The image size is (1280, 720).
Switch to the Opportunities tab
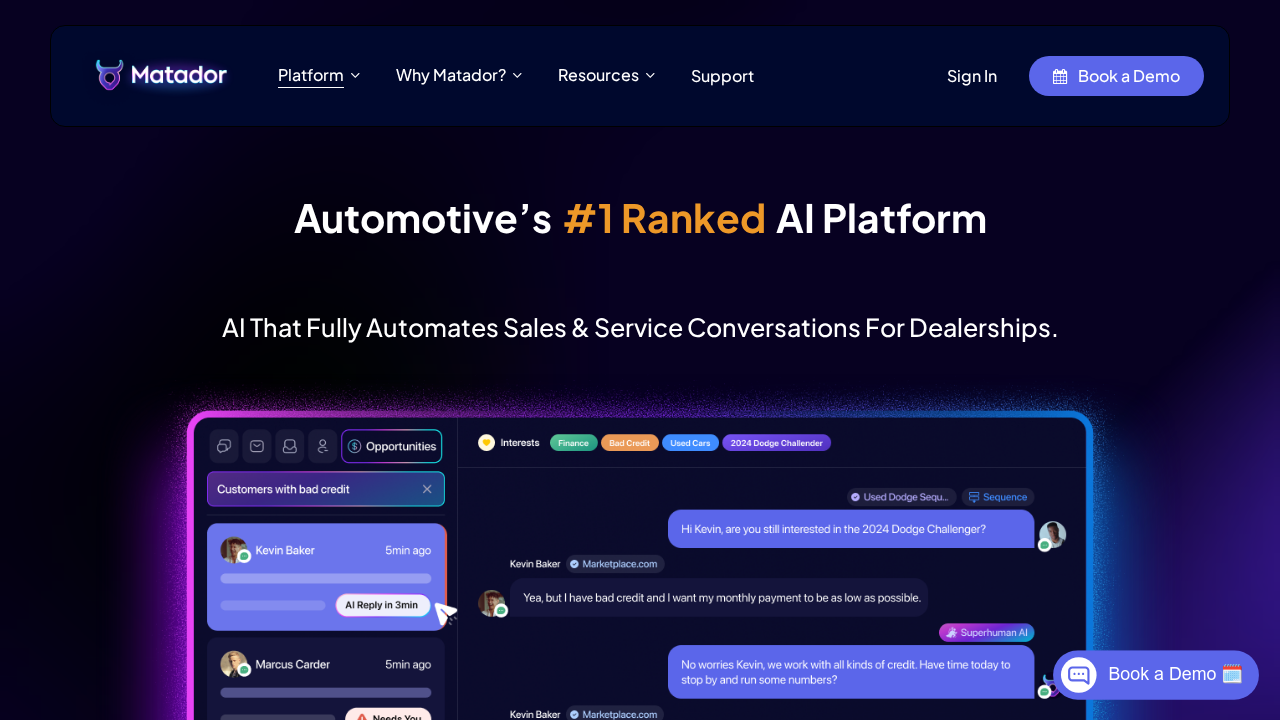392,446
